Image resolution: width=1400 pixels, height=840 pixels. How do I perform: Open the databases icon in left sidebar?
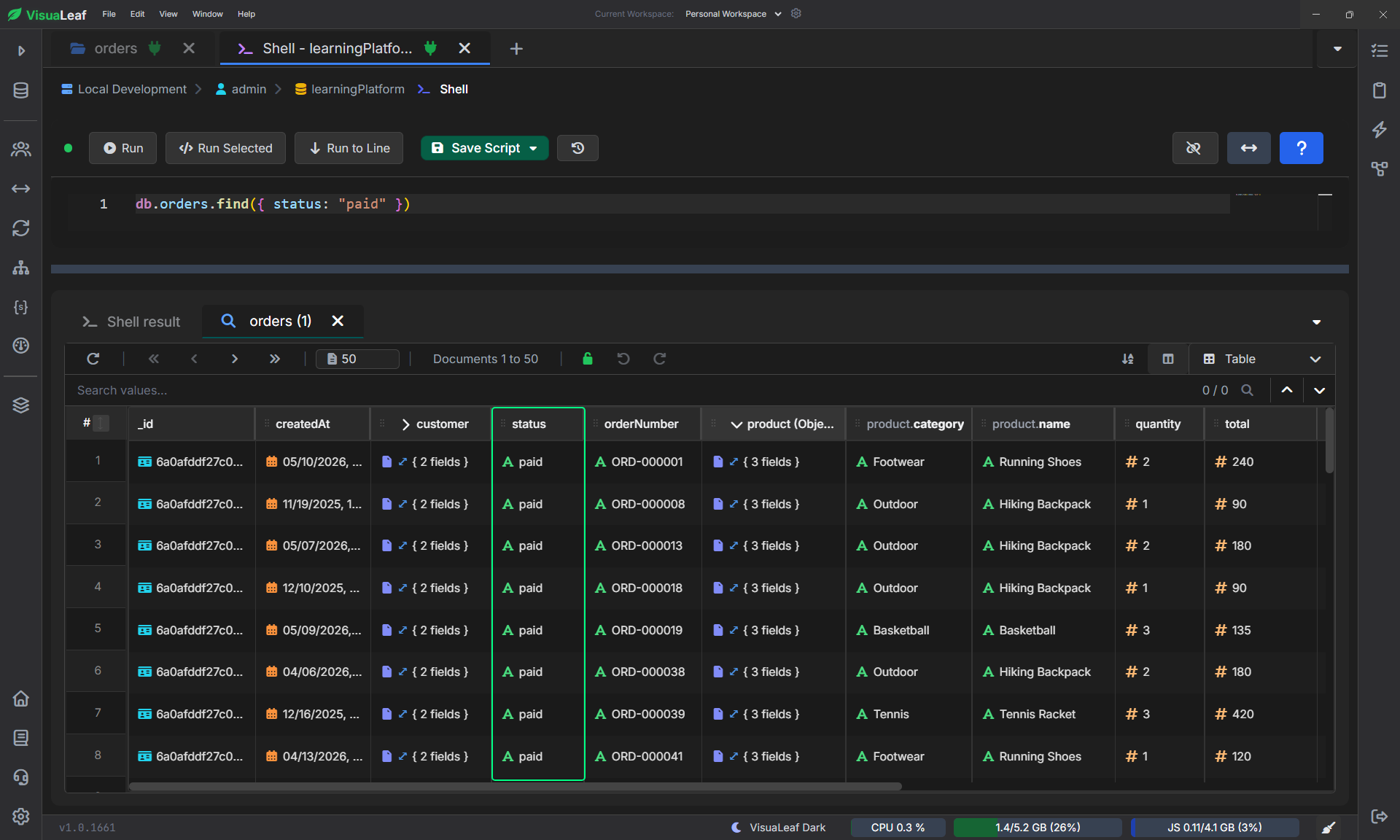pyautogui.click(x=21, y=90)
